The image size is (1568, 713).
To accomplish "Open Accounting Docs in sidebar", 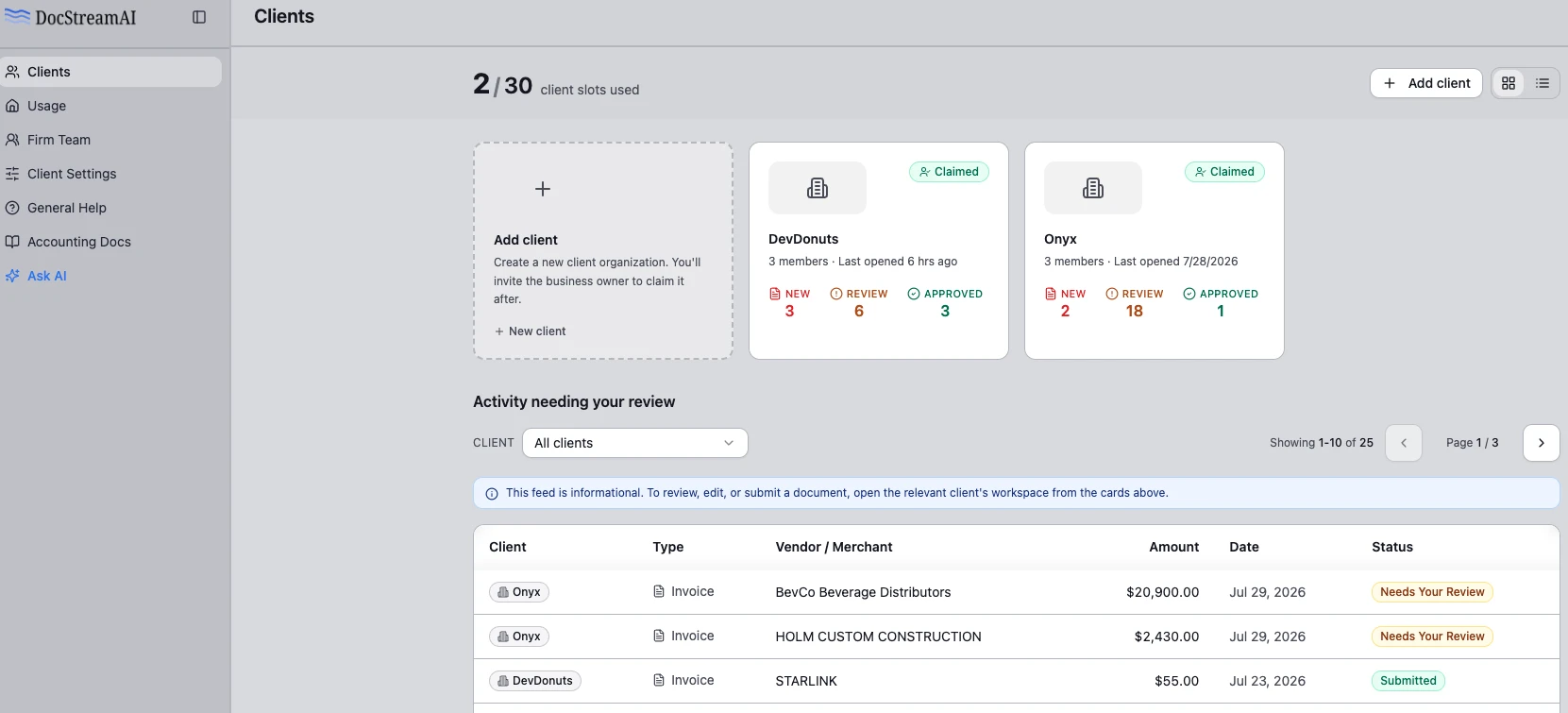I will (110, 242).
